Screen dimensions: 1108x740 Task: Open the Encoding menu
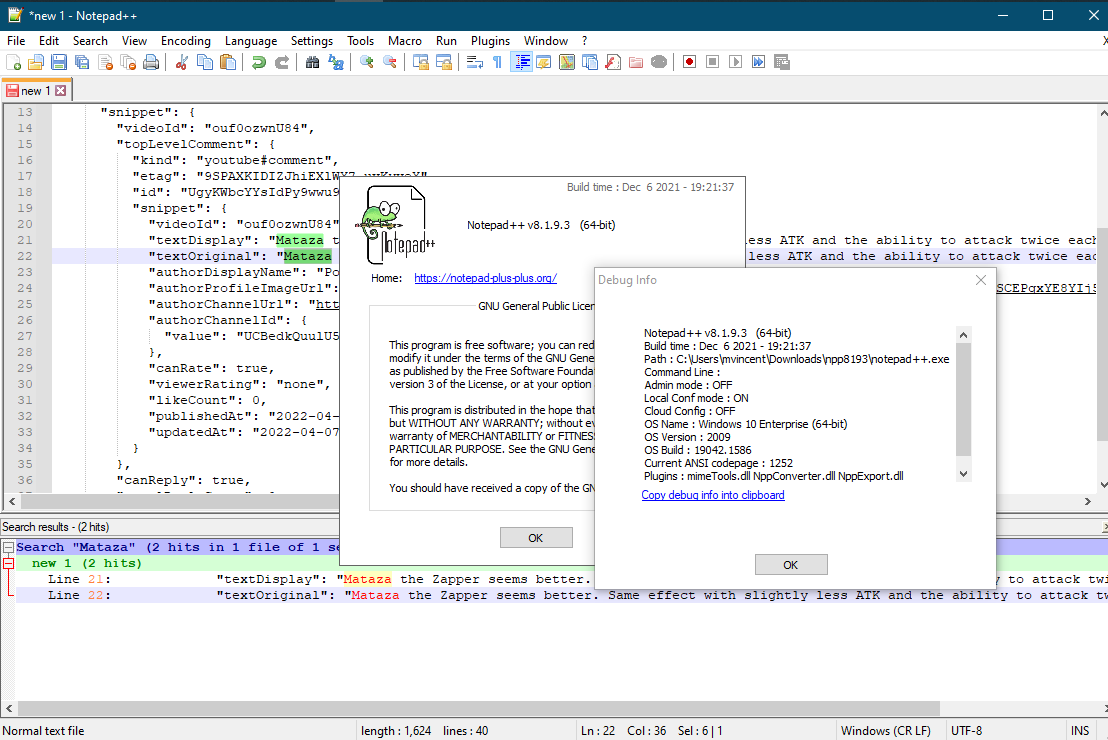click(x=186, y=41)
